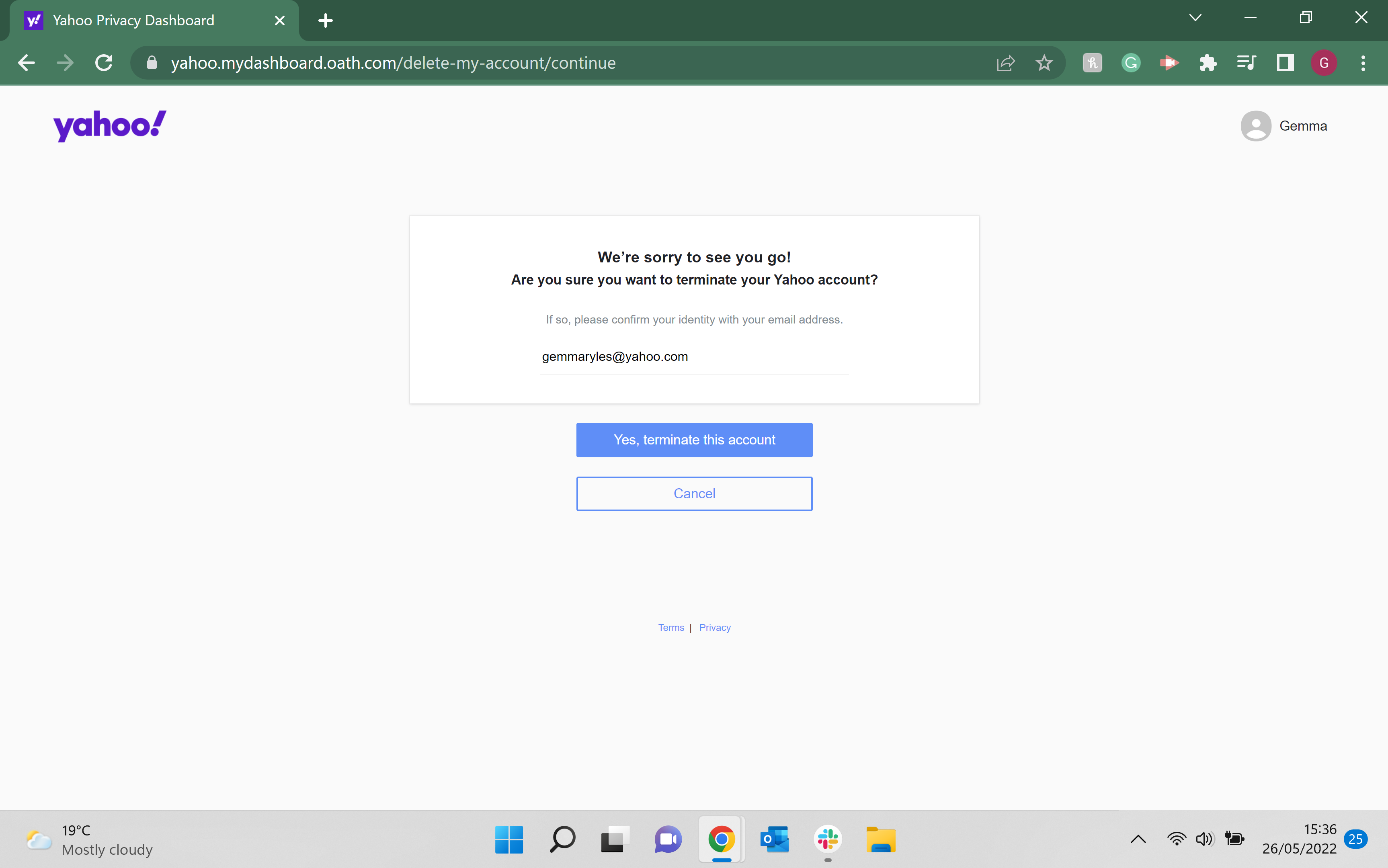Open File Explorer from the taskbar
The width and height of the screenshot is (1388, 868).
[x=880, y=839]
